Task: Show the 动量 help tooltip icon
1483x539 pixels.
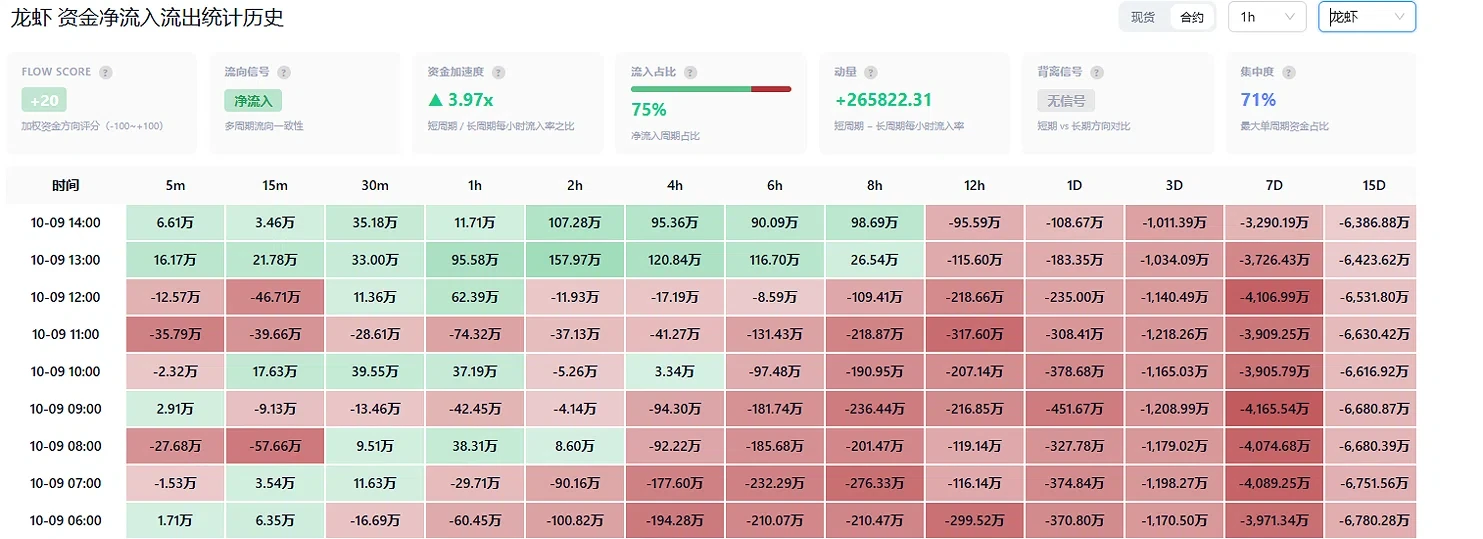Action: [871, 73]
